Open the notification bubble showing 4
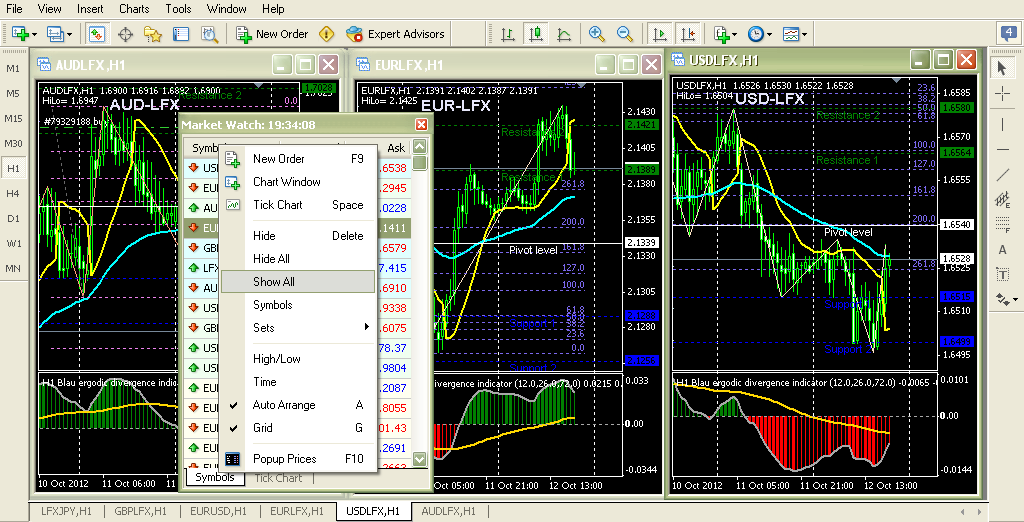The height and width of the screenshot is (522, 1024). 1007,33
